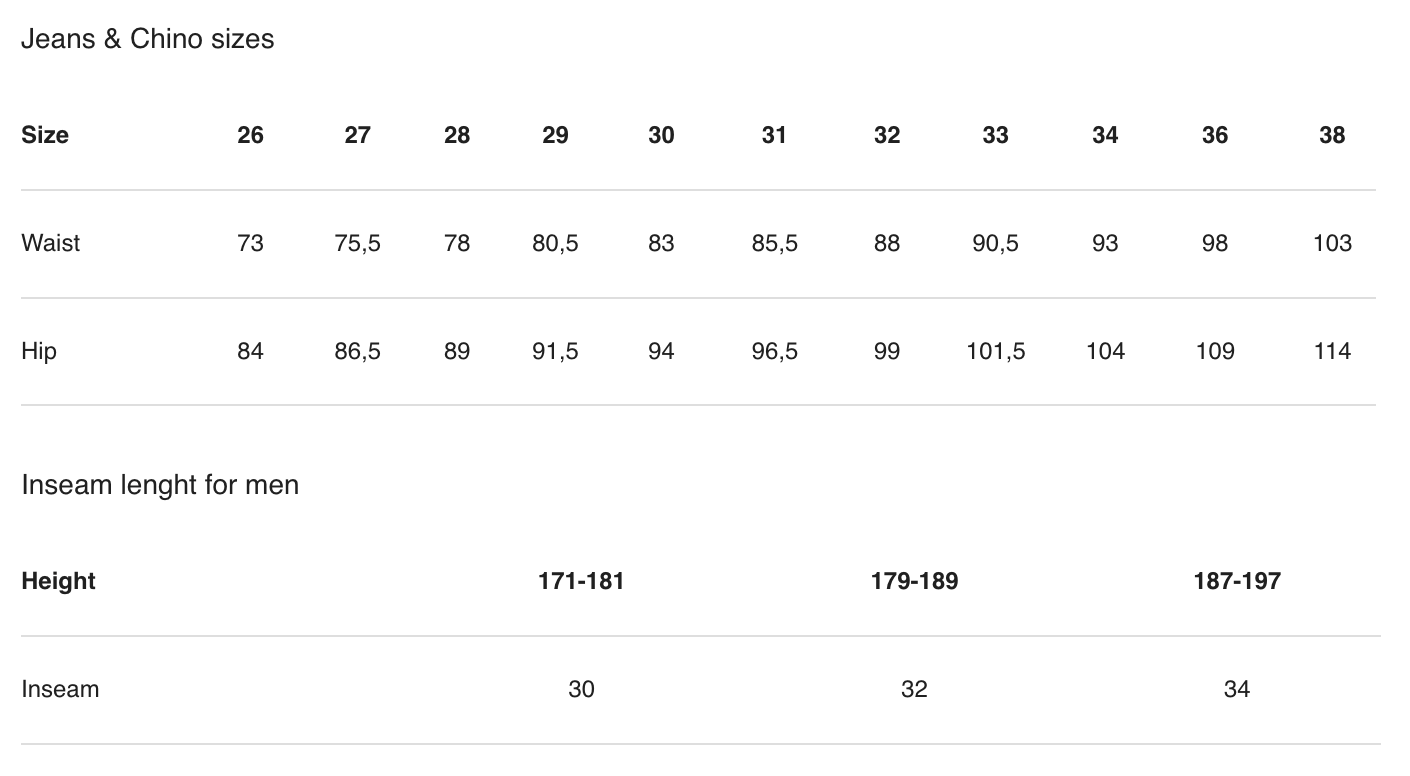Viewport: 1410px width, 776px height.
Task: Click size 31 in the header row
Action: [x=774, y=135]
